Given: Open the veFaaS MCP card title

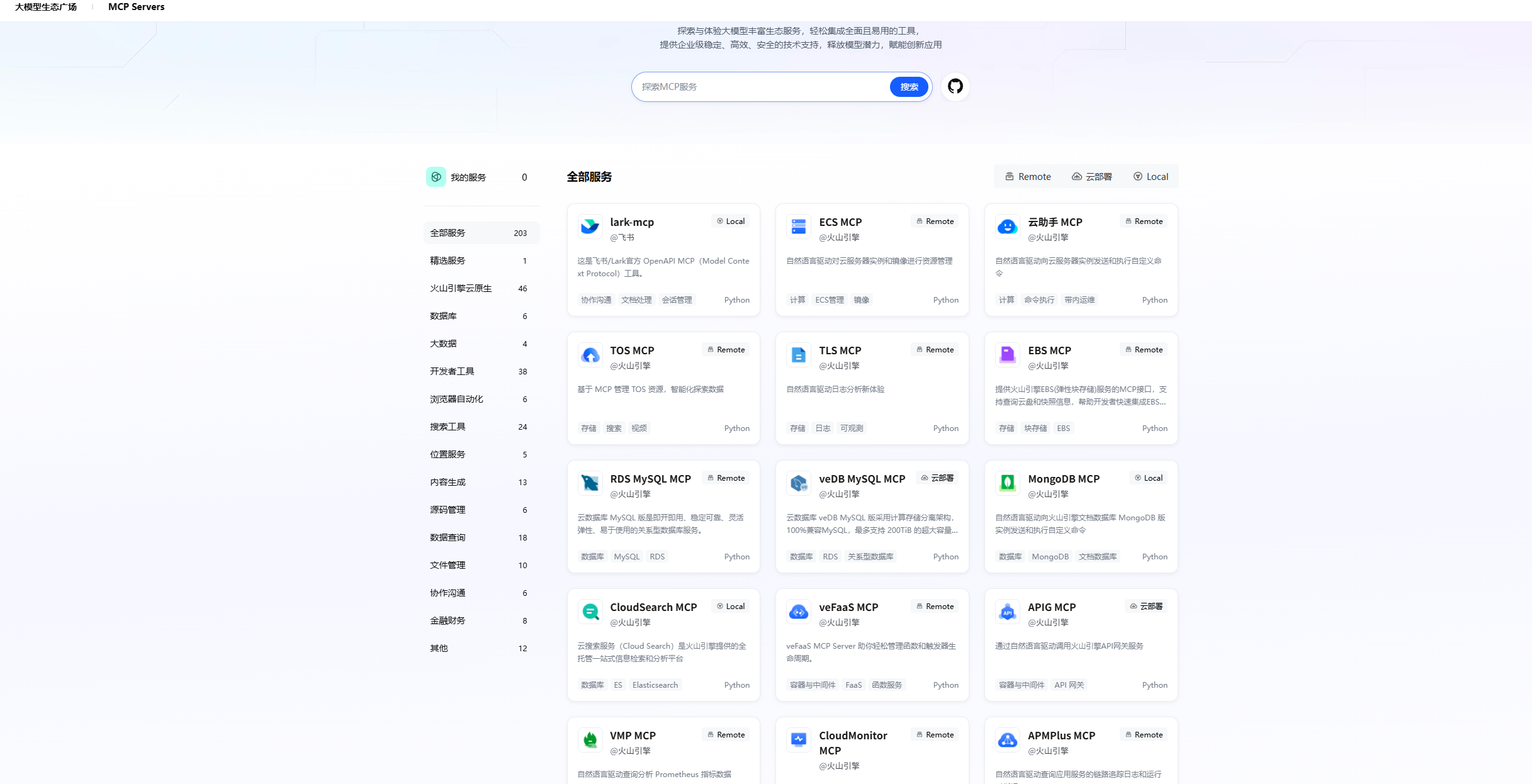Looking at the screenshot, I should pyautogui.click(x=848, y=607).
